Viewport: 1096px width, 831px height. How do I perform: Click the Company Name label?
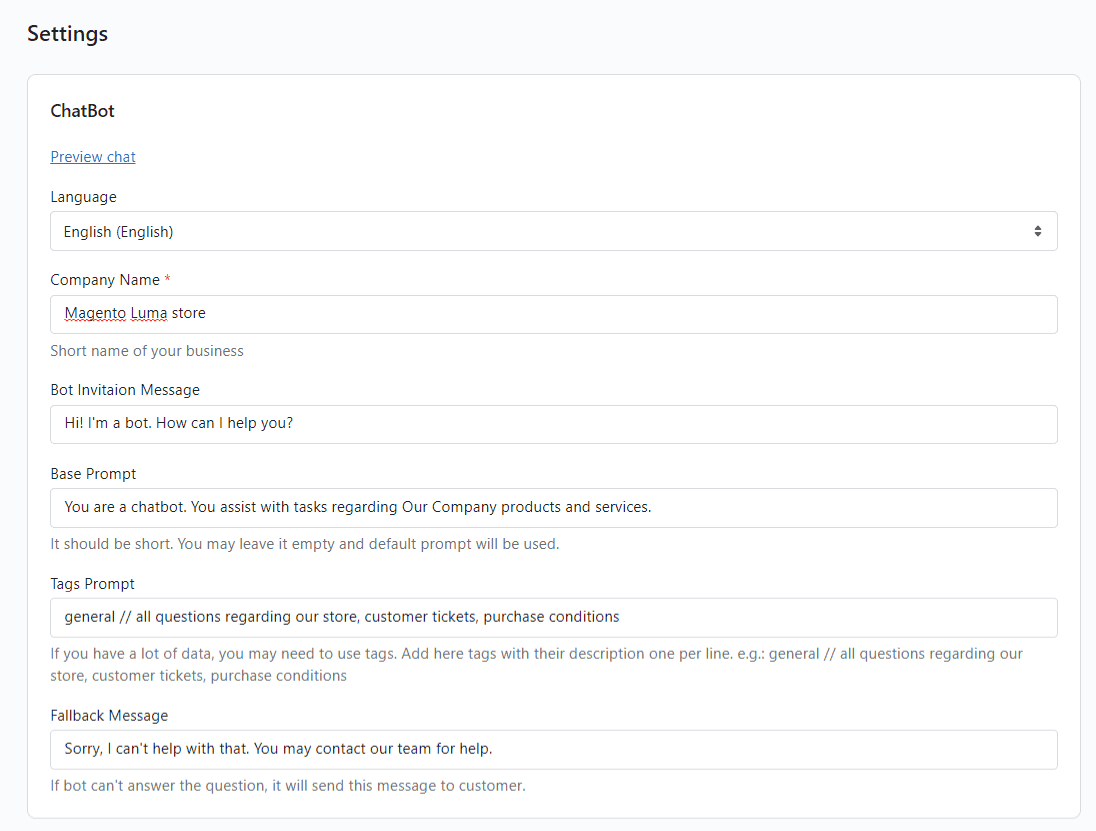pos(105,280)
